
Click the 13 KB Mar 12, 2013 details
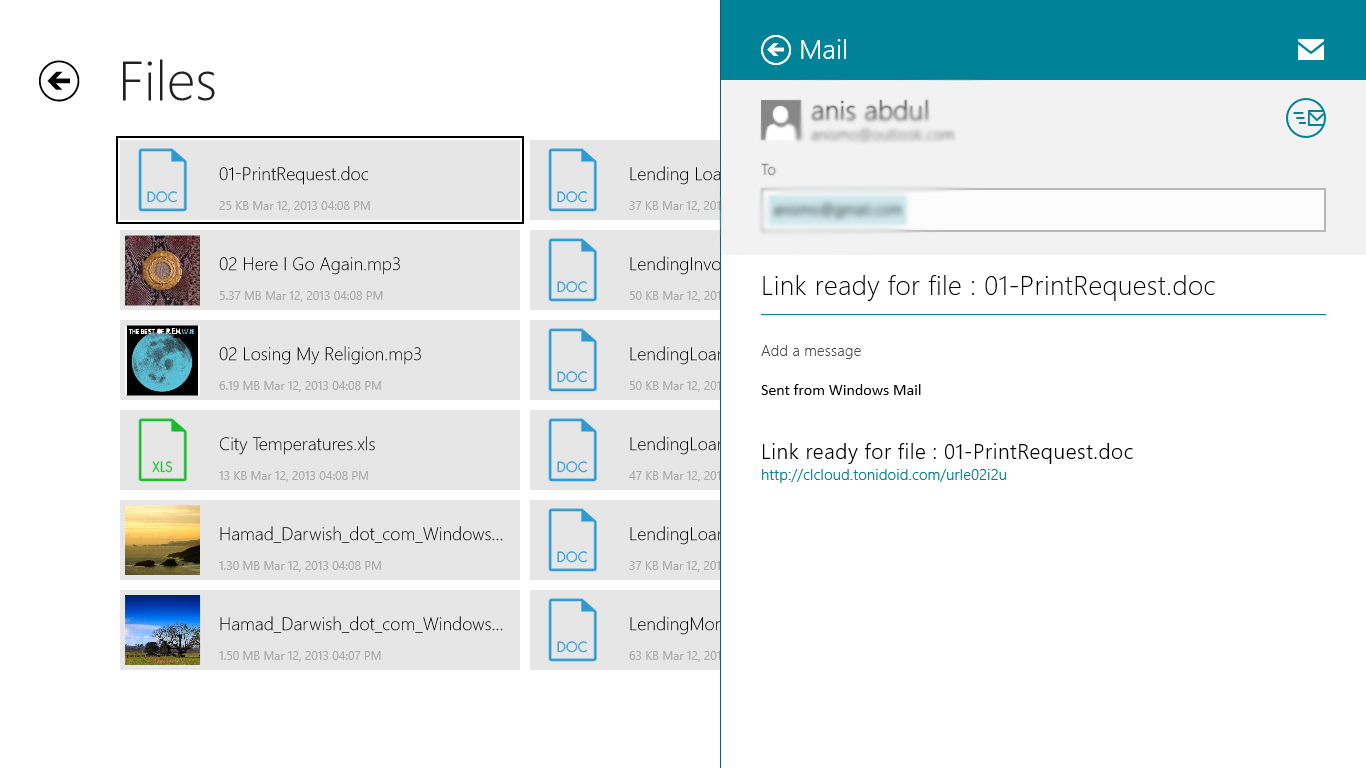pos(295,476)
